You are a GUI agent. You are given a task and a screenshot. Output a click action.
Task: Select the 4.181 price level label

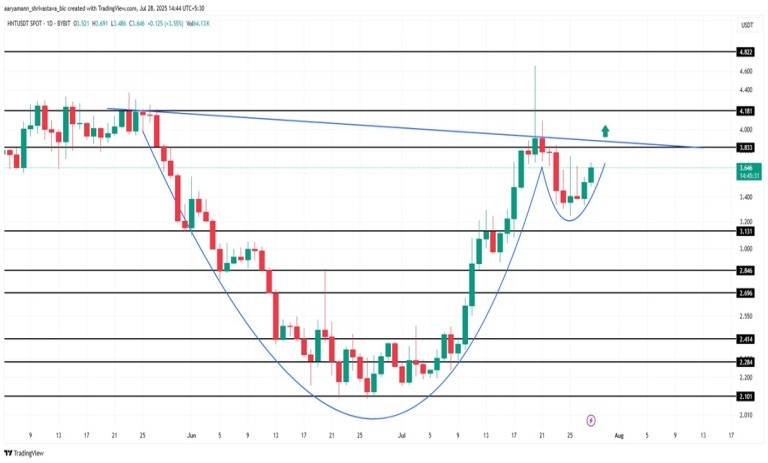[x=745, y=111]
